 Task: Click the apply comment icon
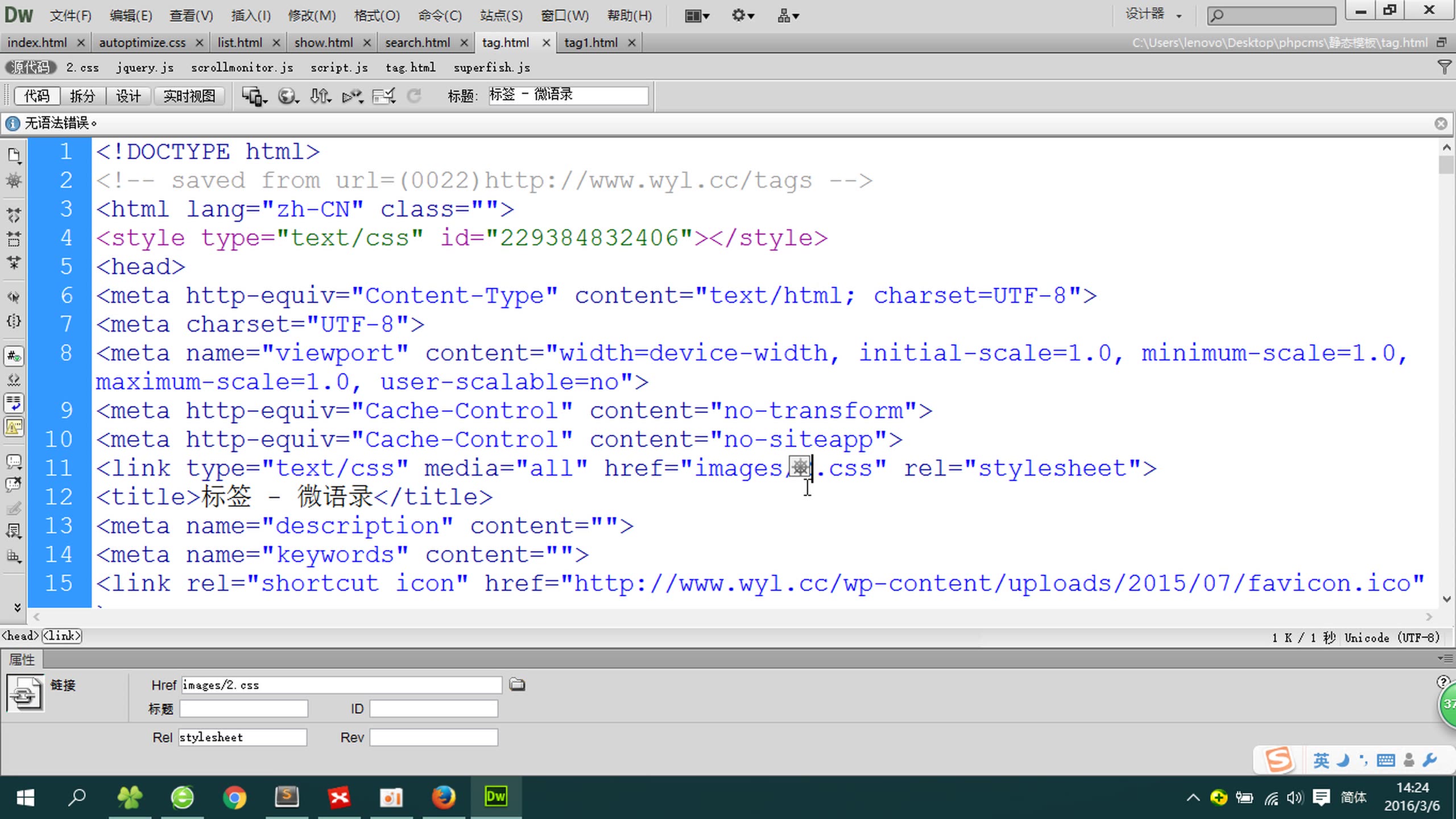click(x=14, y=461)
